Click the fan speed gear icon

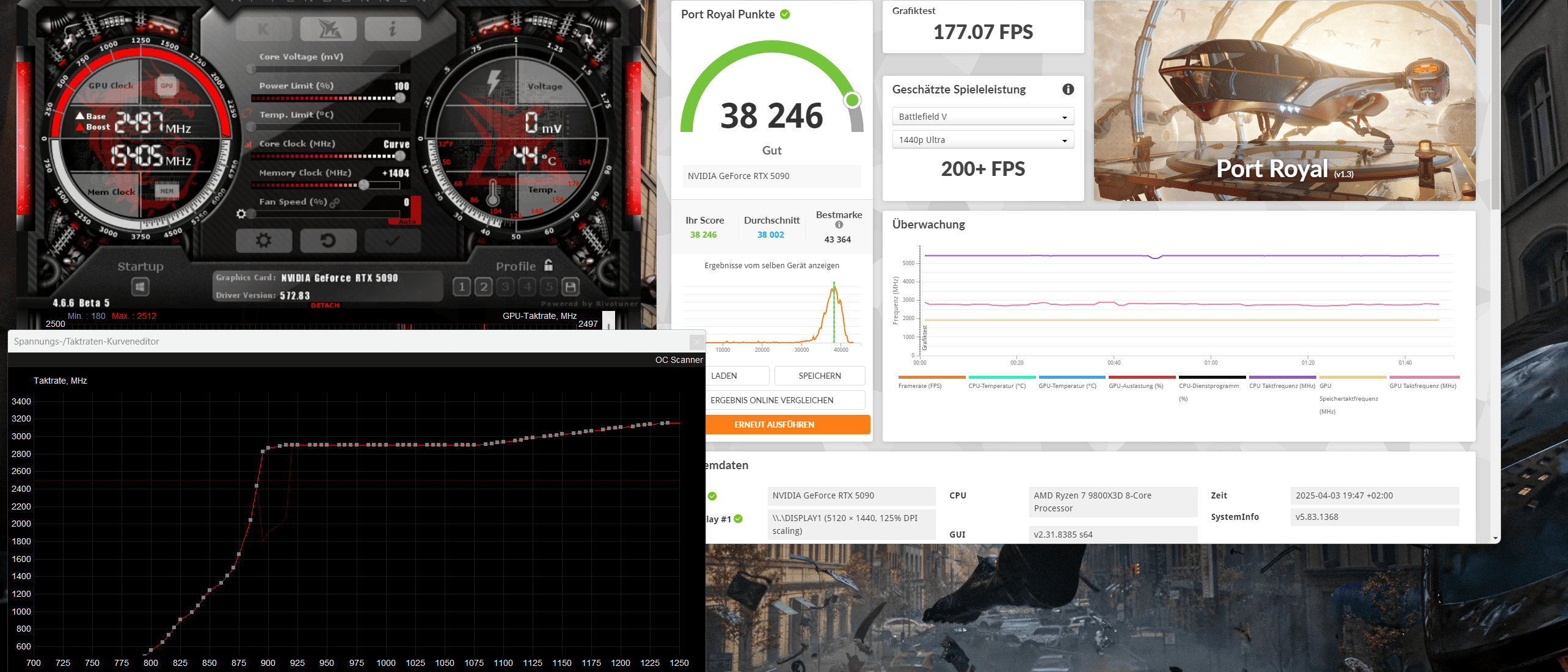(x=241, y=214)
